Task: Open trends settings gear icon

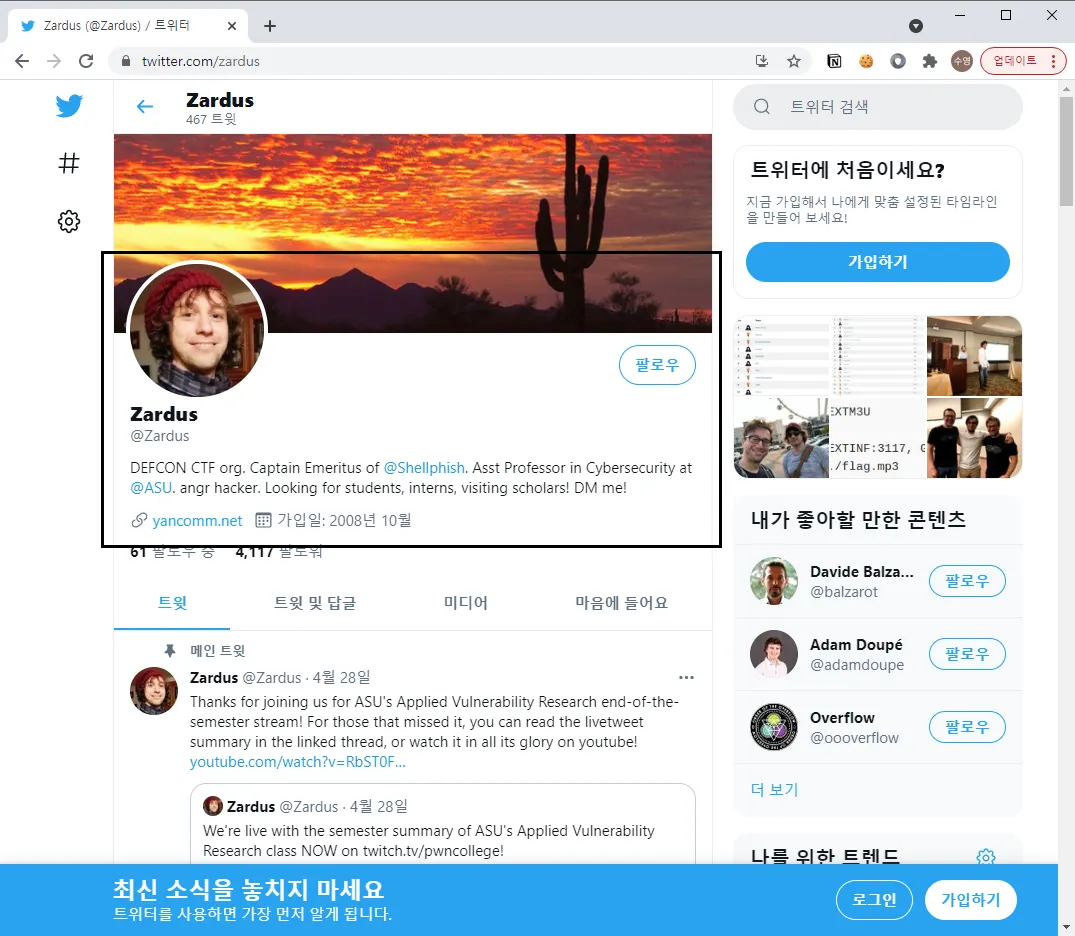Action: pyautogui.click(x=986, y=856)
